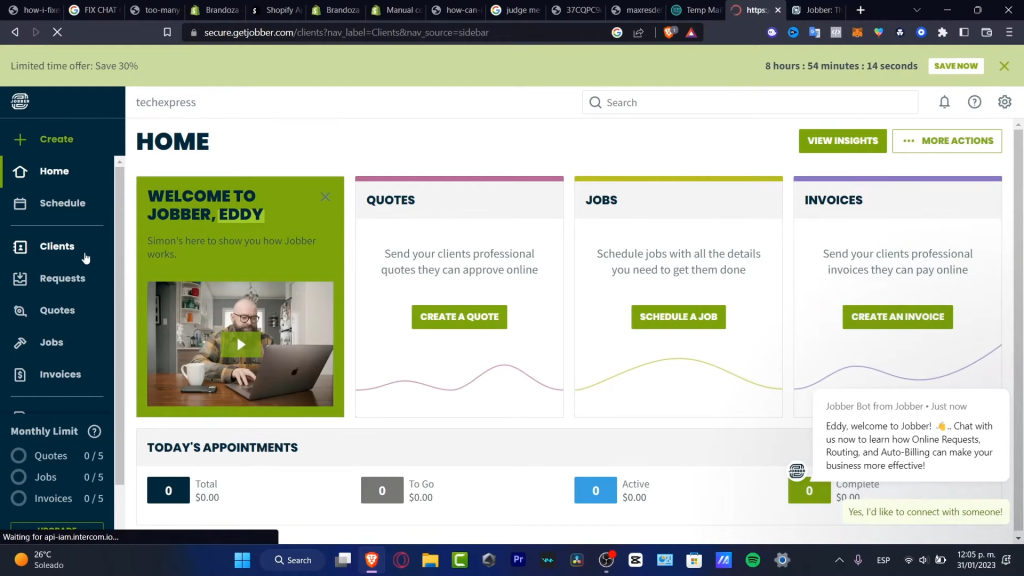Click the notification bell icon

click(x=944, y=102)
